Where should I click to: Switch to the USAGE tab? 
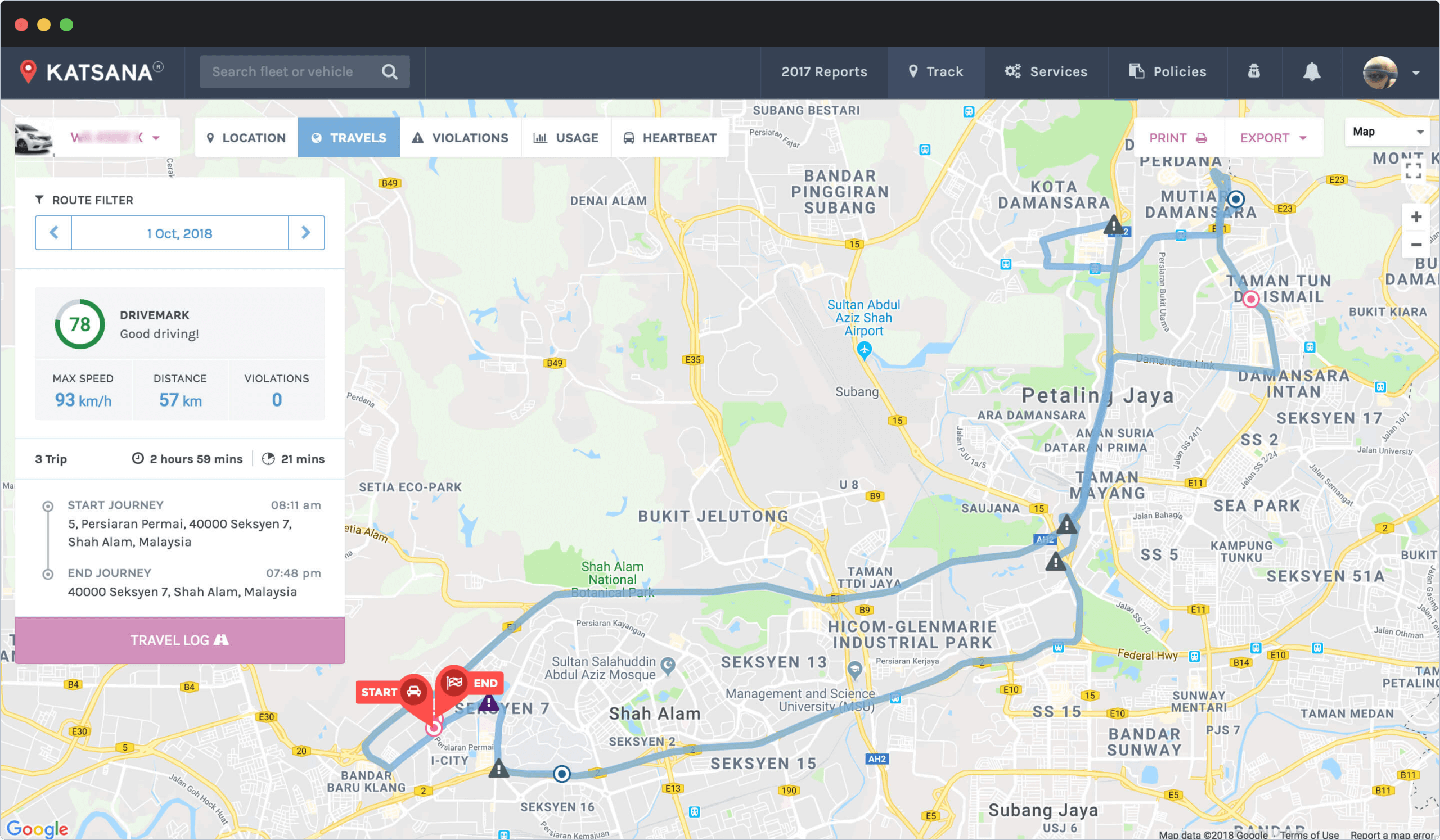[566, 138]
